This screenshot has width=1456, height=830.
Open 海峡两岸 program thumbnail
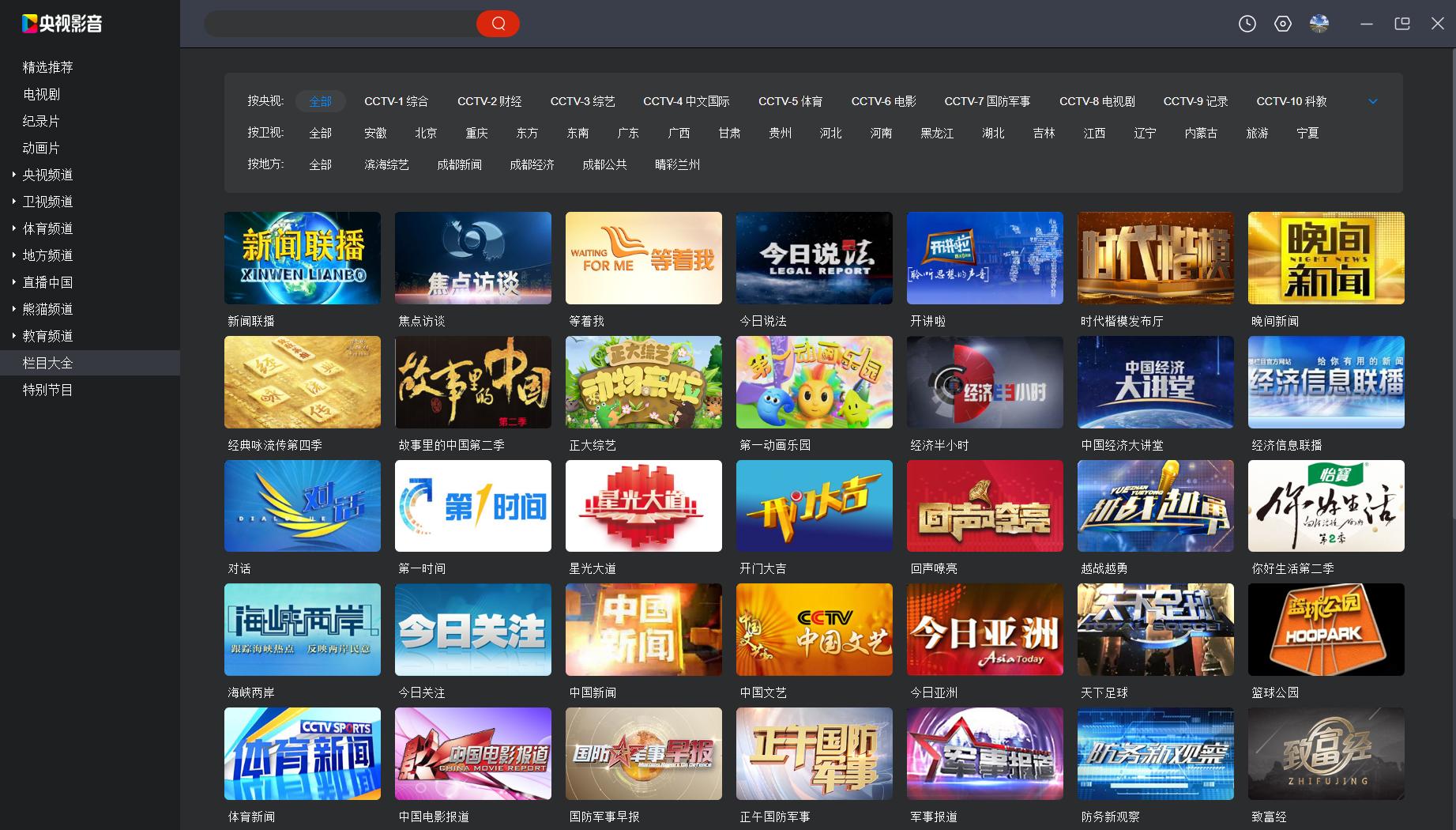pyautogui.click(x=303, y=629)
